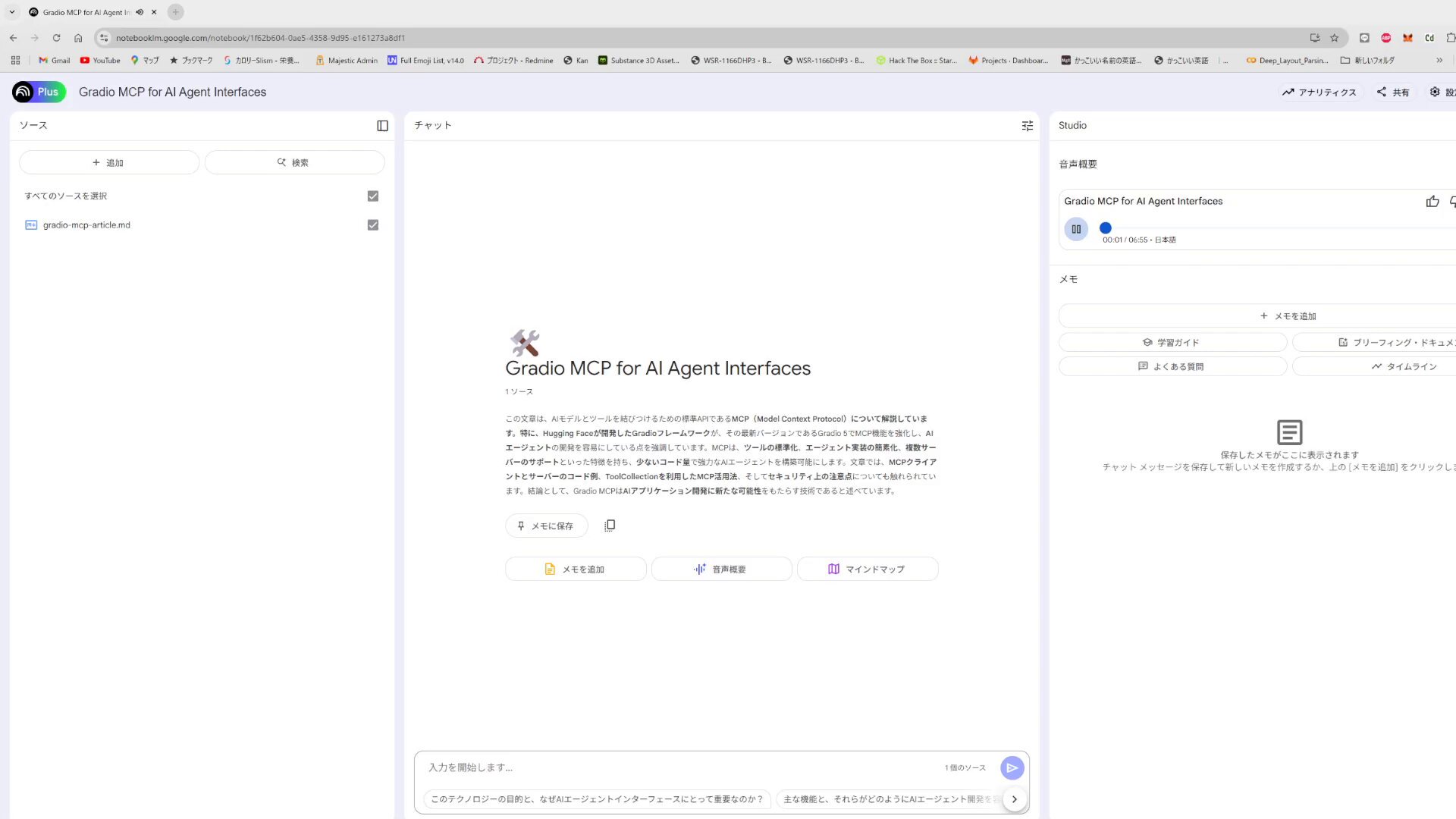Create a よくある質問 FAQ
Image resolution: width=1456 pixels, height=819 pixels.
point(1172,367)
